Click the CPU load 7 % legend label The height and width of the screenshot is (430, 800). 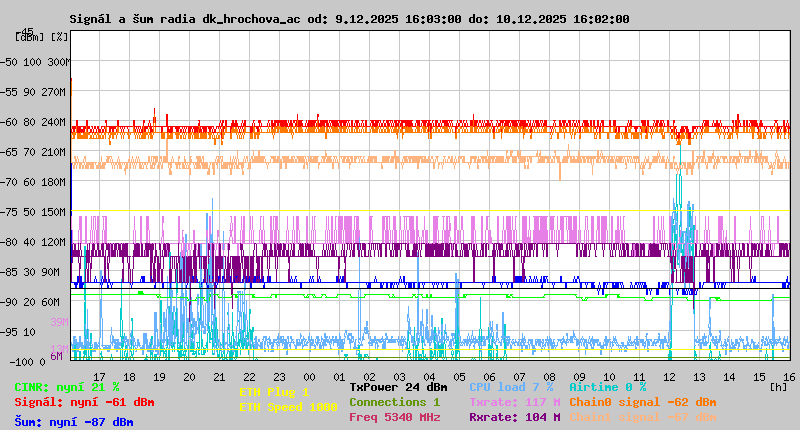510,387
